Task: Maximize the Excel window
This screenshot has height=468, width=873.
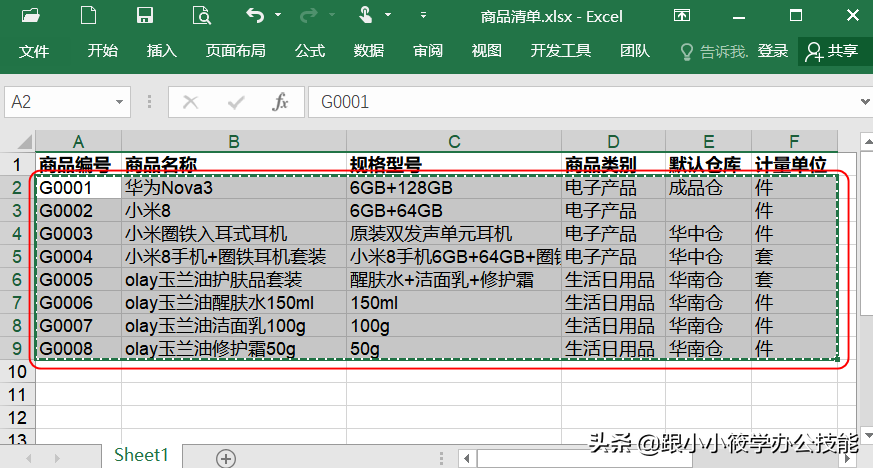Action: [x=796, y=15]
